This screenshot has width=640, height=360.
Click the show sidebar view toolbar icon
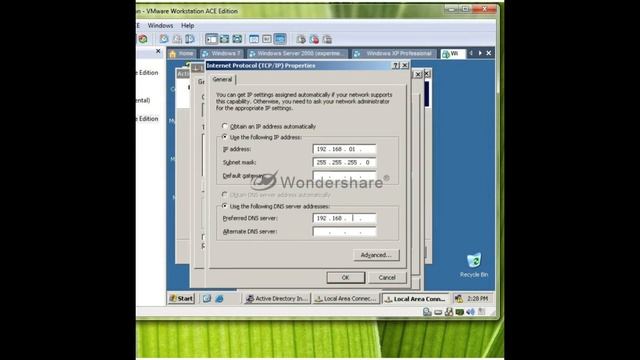(x=211, y=39)
